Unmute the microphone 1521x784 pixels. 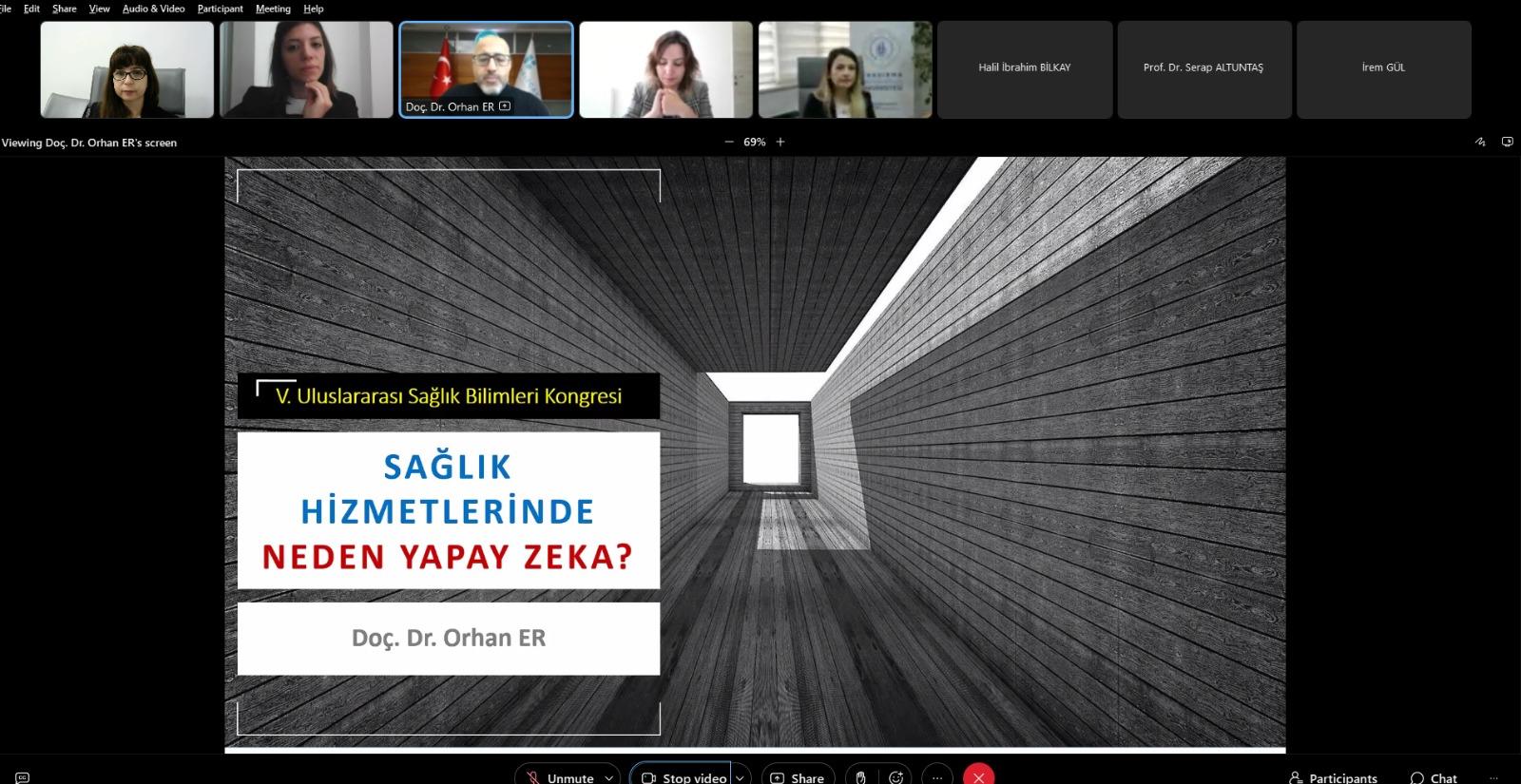(560, 776)
